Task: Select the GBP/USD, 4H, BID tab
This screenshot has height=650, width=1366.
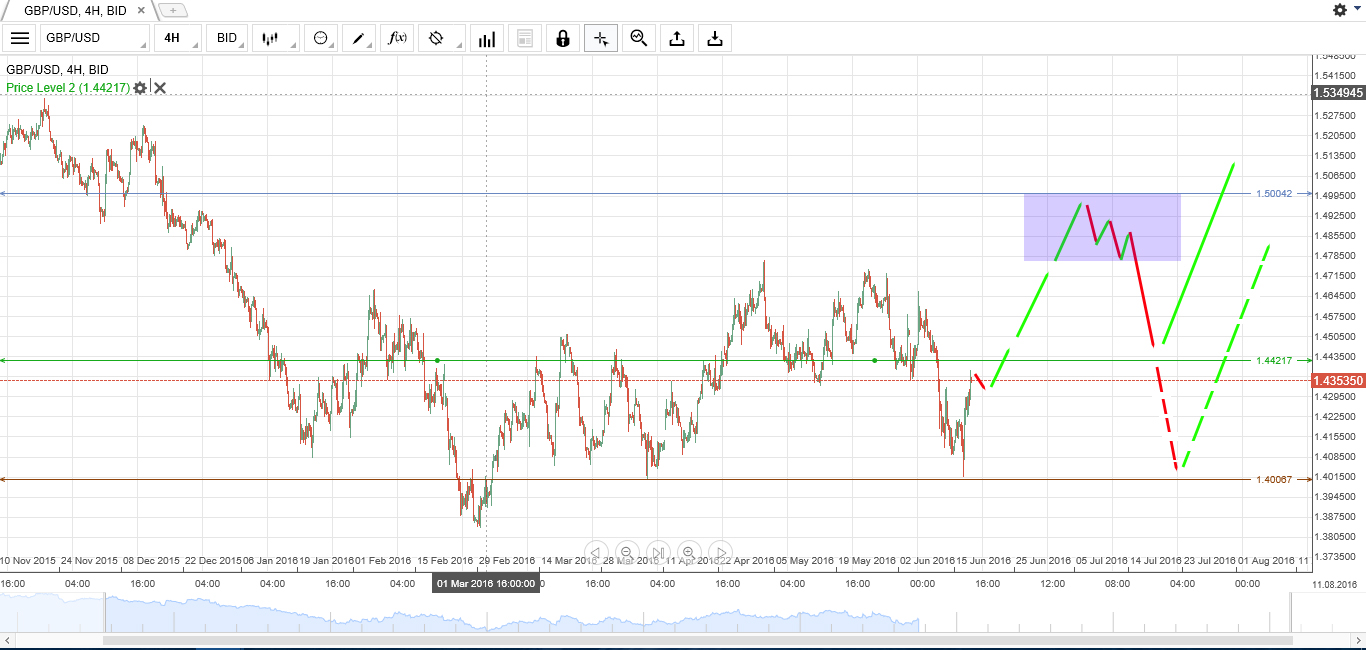Action: click(75, 10)
